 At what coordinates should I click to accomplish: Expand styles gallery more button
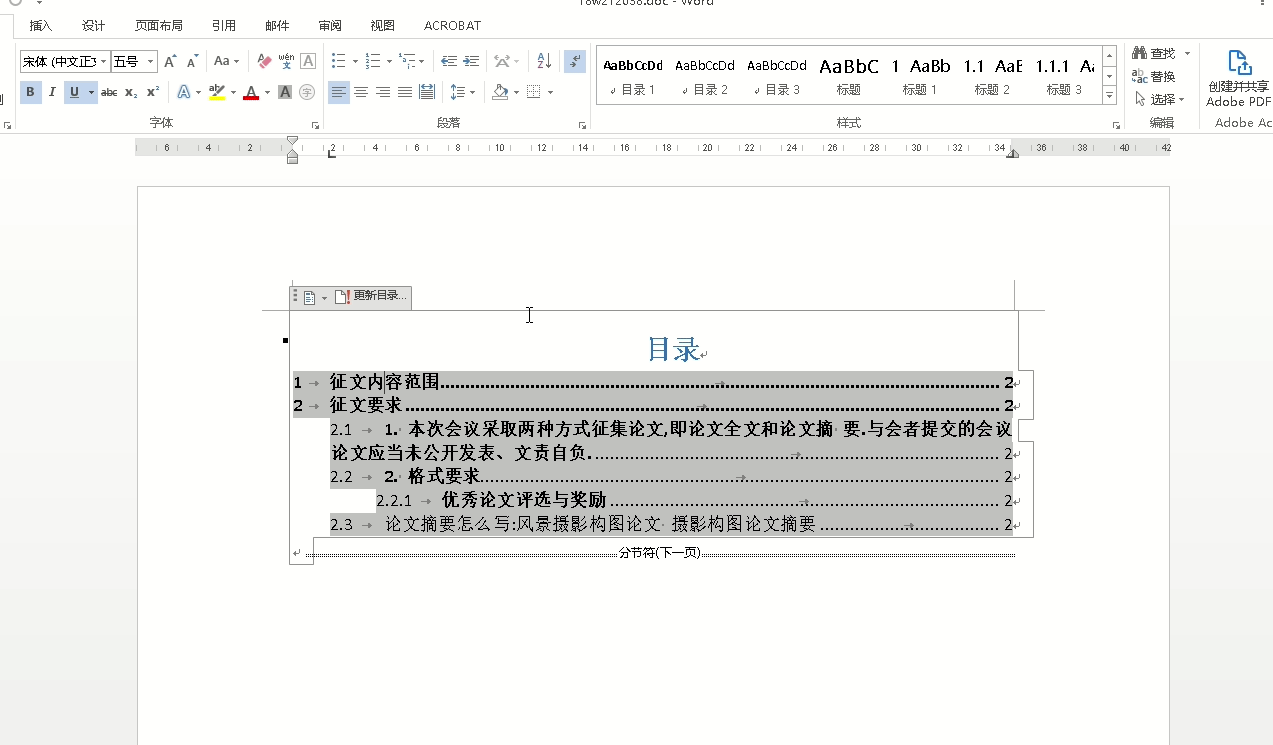tap(1109, 96)
